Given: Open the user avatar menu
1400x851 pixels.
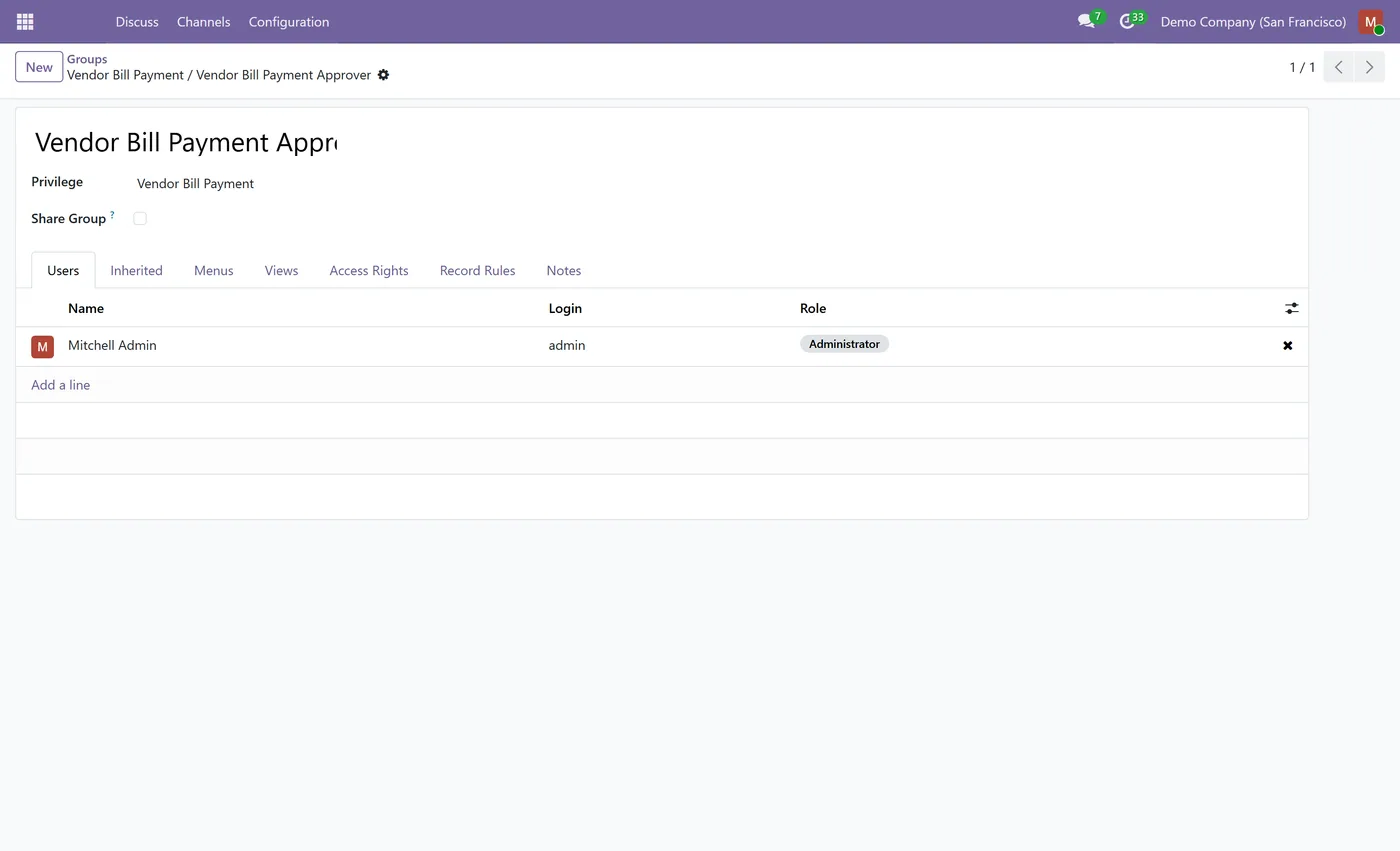Looking at the screenshot, I should tap(1371, 21).
